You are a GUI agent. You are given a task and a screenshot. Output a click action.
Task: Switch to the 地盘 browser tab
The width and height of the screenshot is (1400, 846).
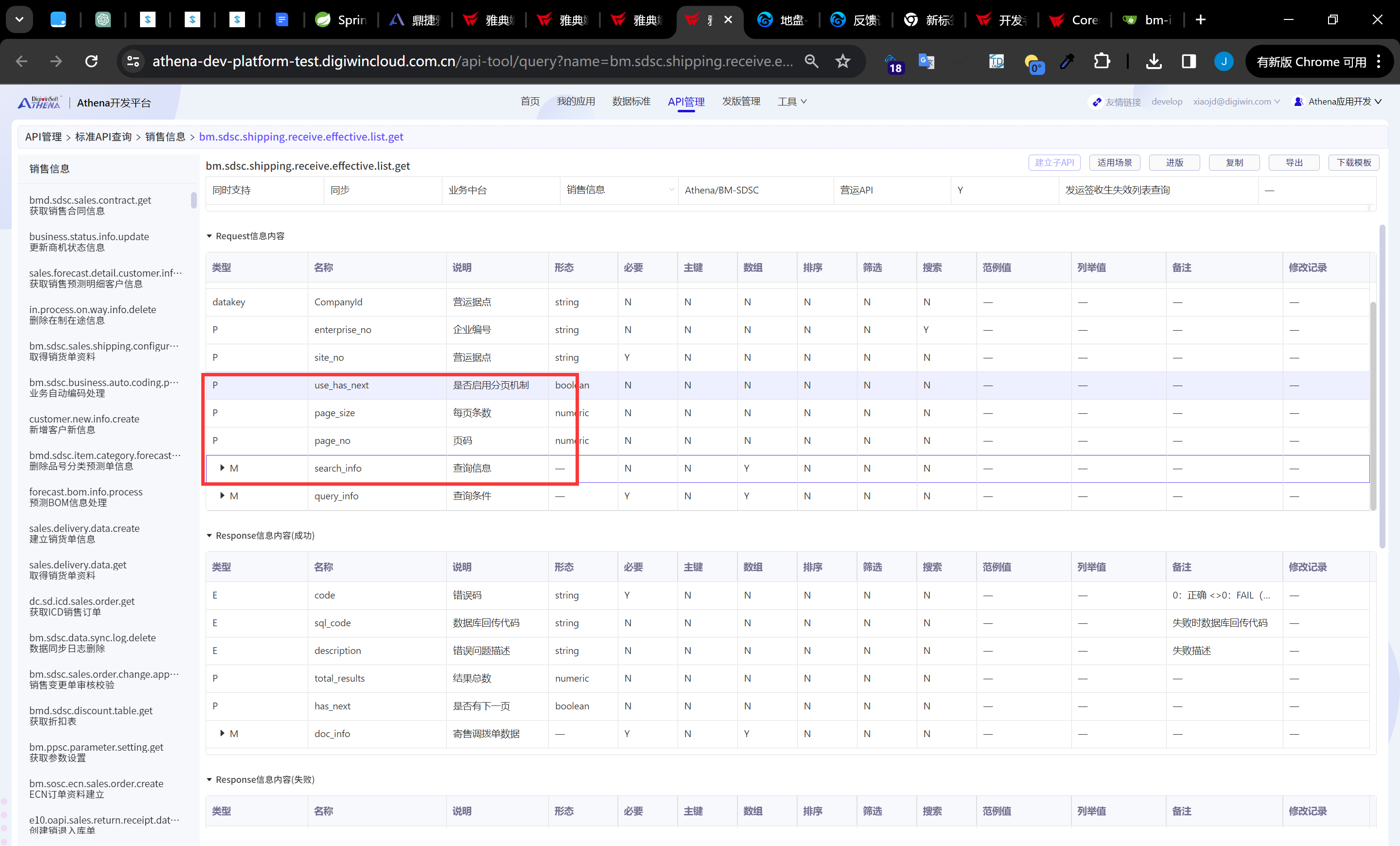(783, 20)
